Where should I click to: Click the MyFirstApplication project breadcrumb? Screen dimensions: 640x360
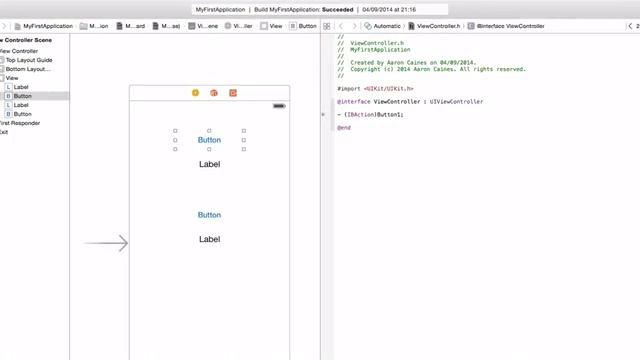tap(44, 26)
